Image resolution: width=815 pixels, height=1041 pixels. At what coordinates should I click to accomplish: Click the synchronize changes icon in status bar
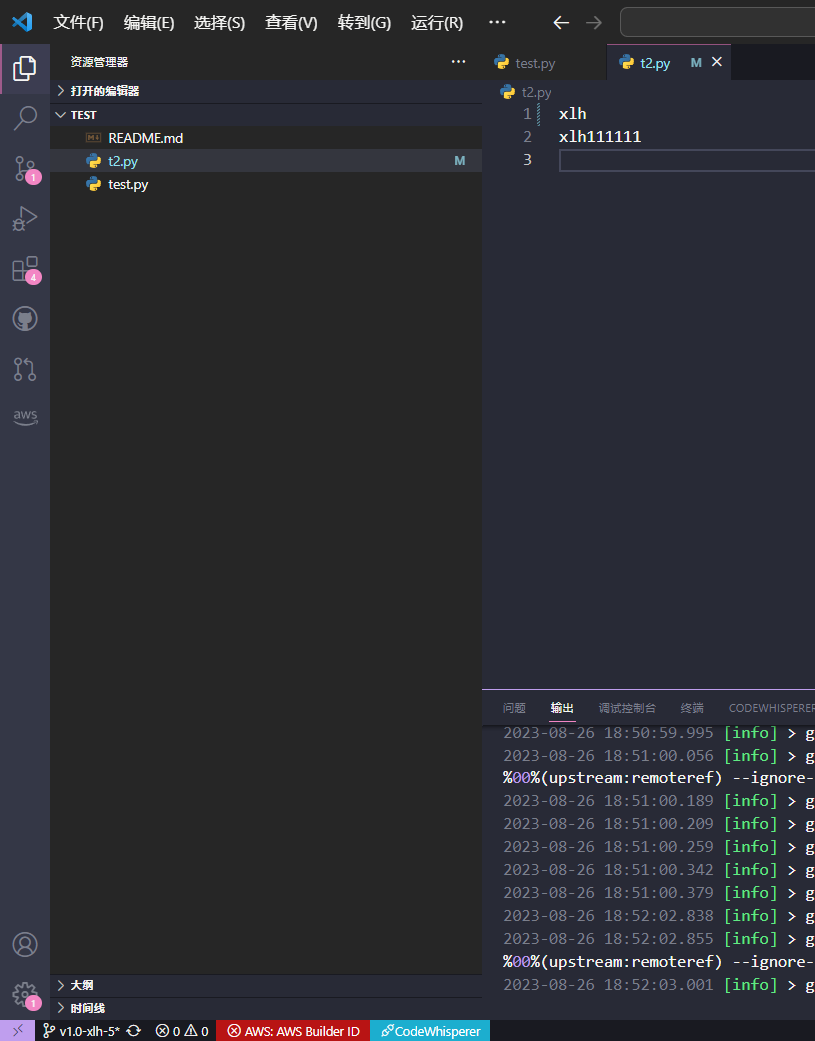click(x=133, y=1030)
